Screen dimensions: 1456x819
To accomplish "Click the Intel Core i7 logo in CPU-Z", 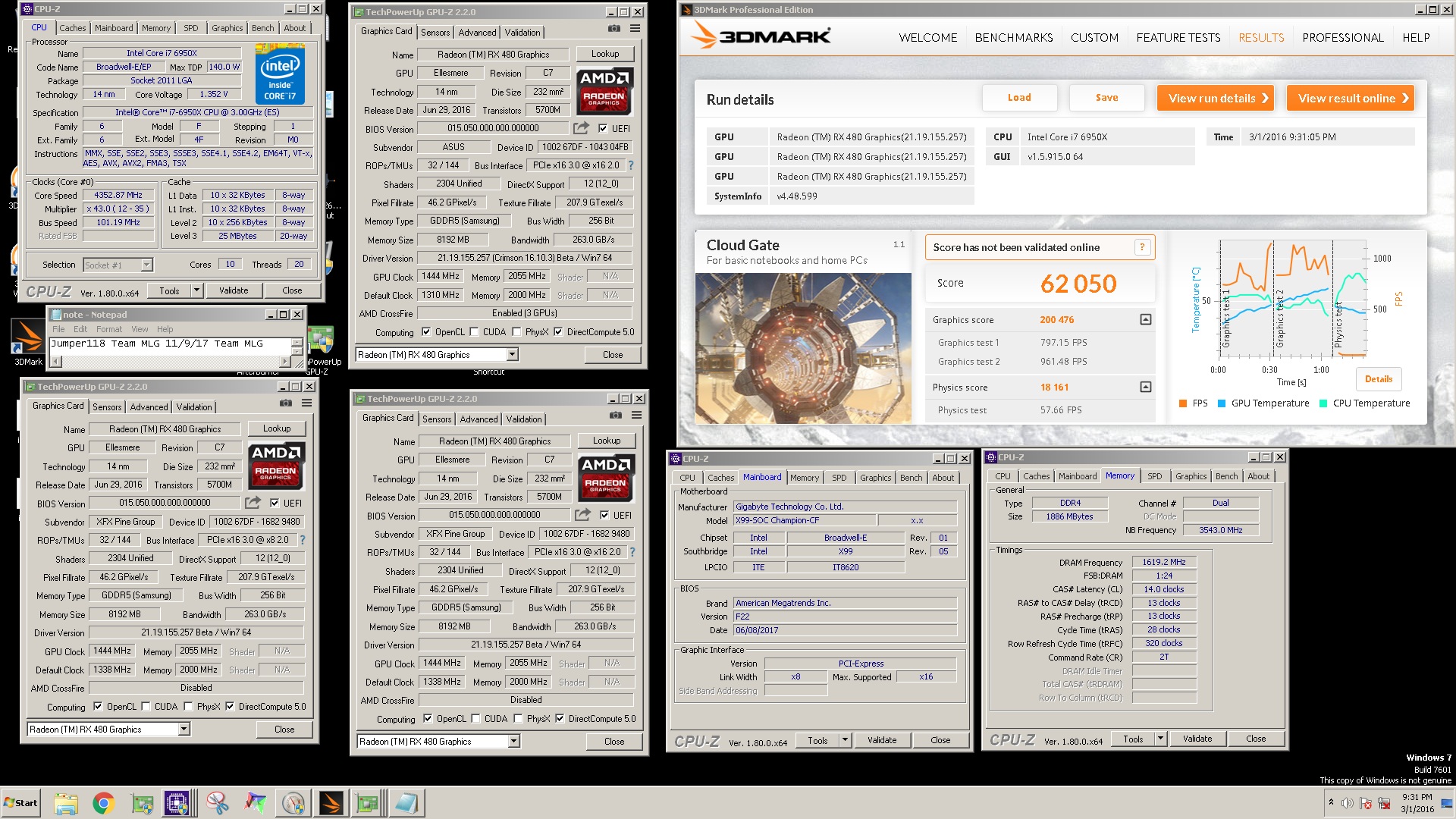I will tap(280, 76).
